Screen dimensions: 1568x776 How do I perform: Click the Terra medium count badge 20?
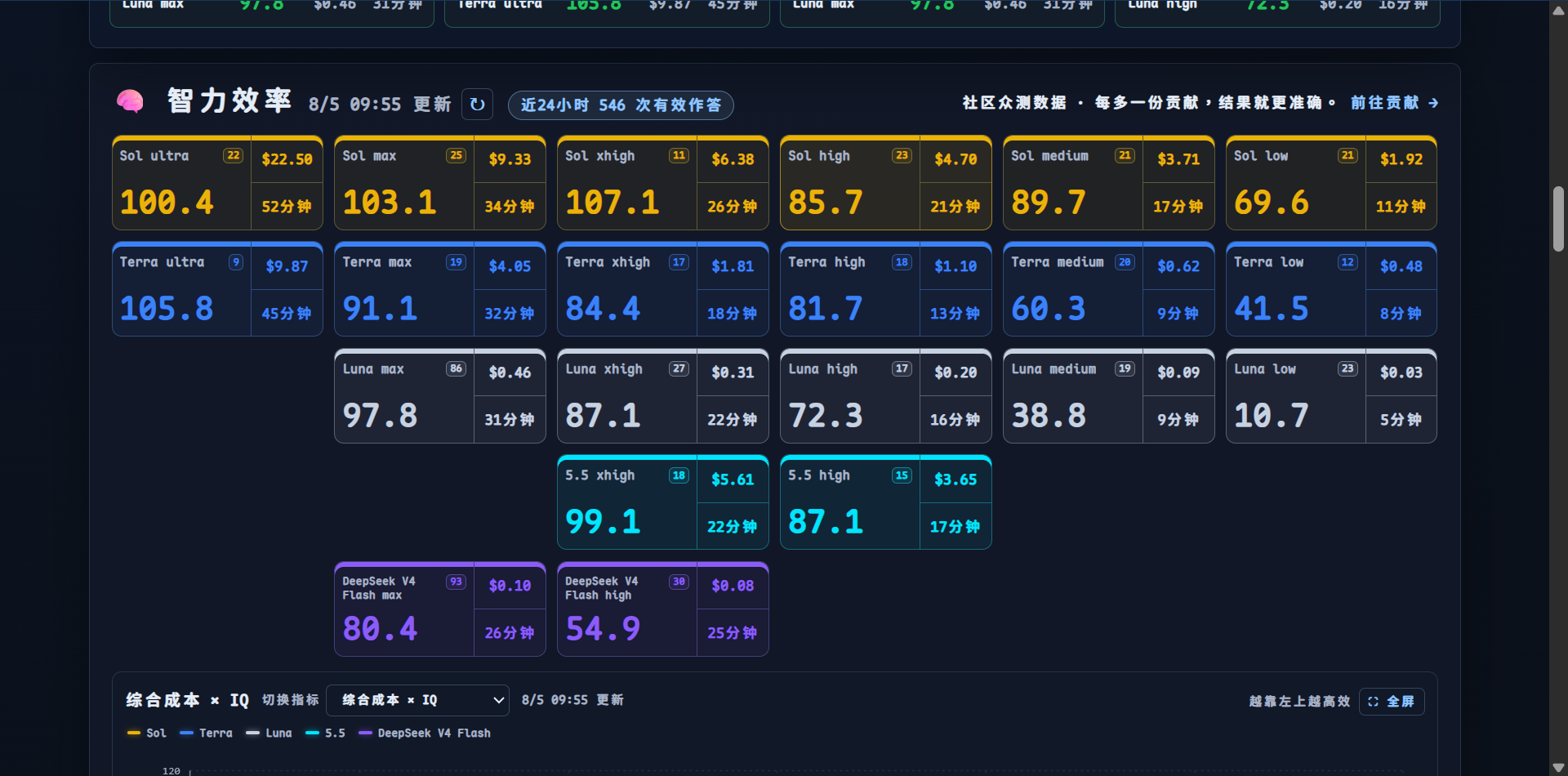[1125, 262]
